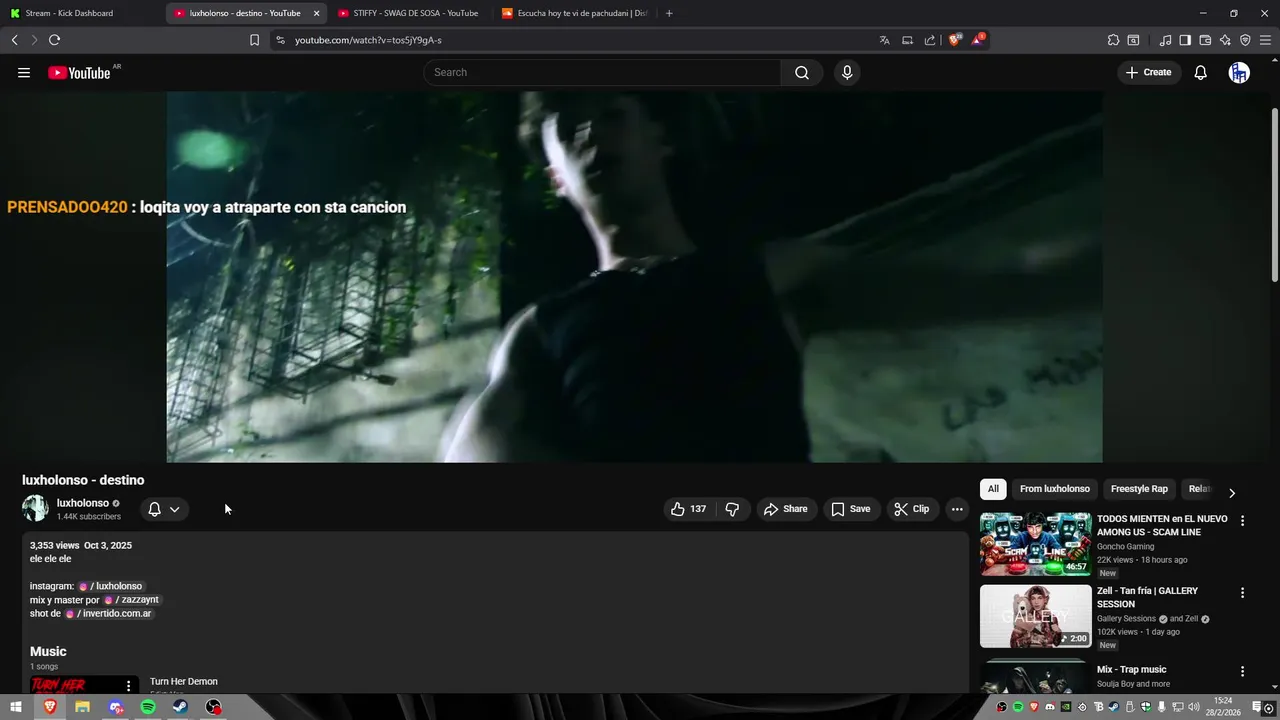Open Discord from the taskbar
This screenshot has height=720, width=1280.
(116, 707)
